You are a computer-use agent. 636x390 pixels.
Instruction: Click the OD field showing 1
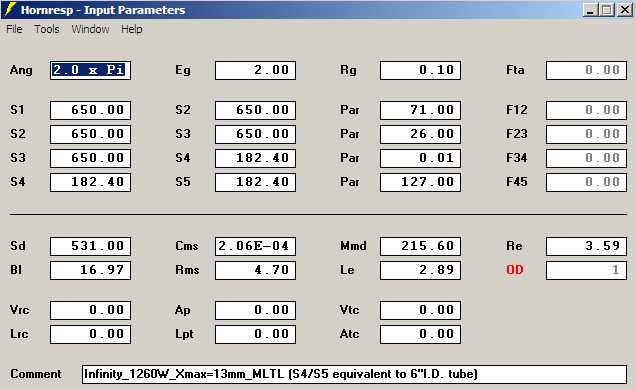[x=586, y=270]
